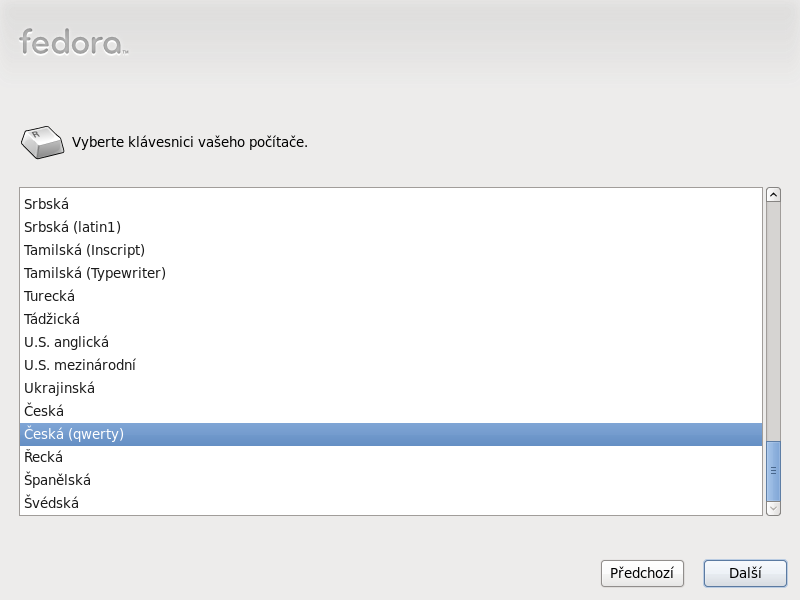This screenshot has height=600, width=800.
Task: Choose Švédská from the keyboard list
Action: tap(391, 503)
